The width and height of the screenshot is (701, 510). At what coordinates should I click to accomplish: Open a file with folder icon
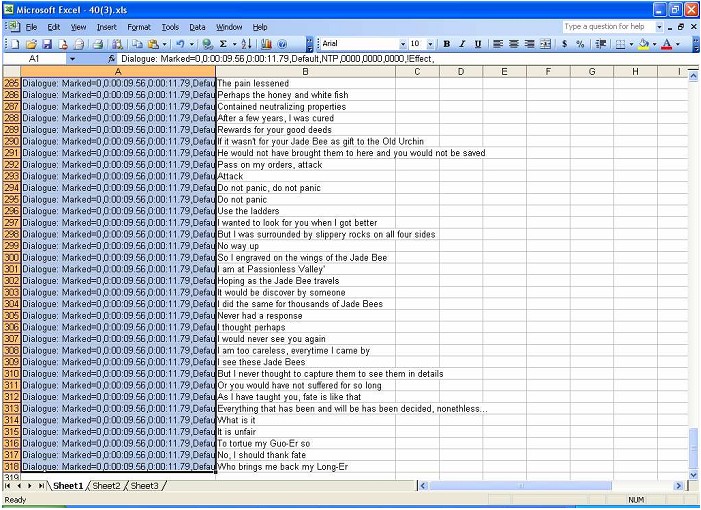pyautogui.click(x=31, y=44)
